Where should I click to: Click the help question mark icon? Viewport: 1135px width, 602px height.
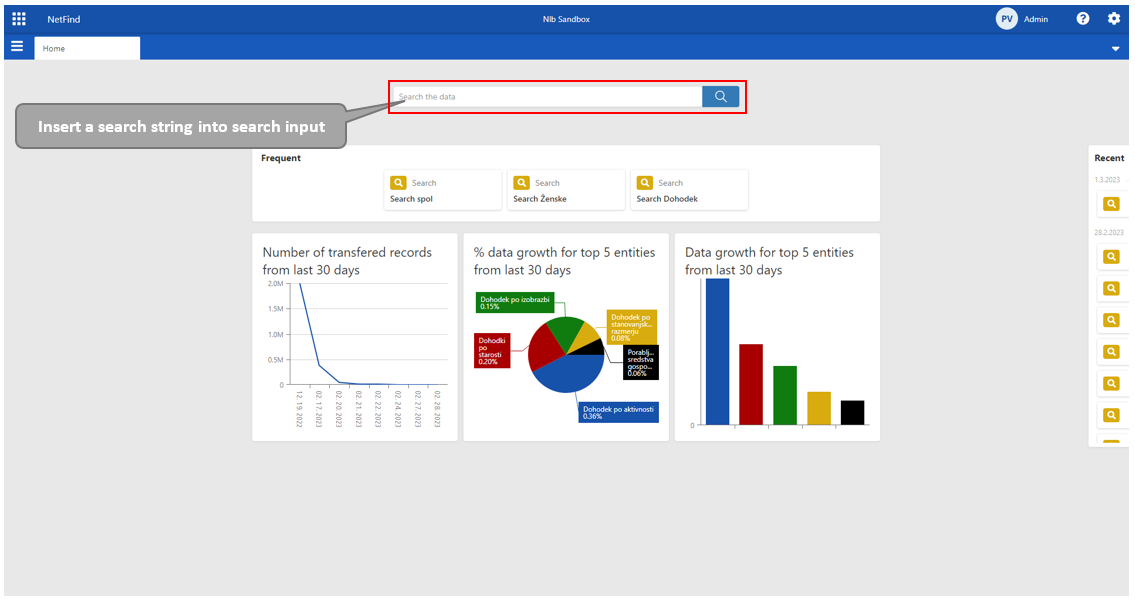(1083, 19)
